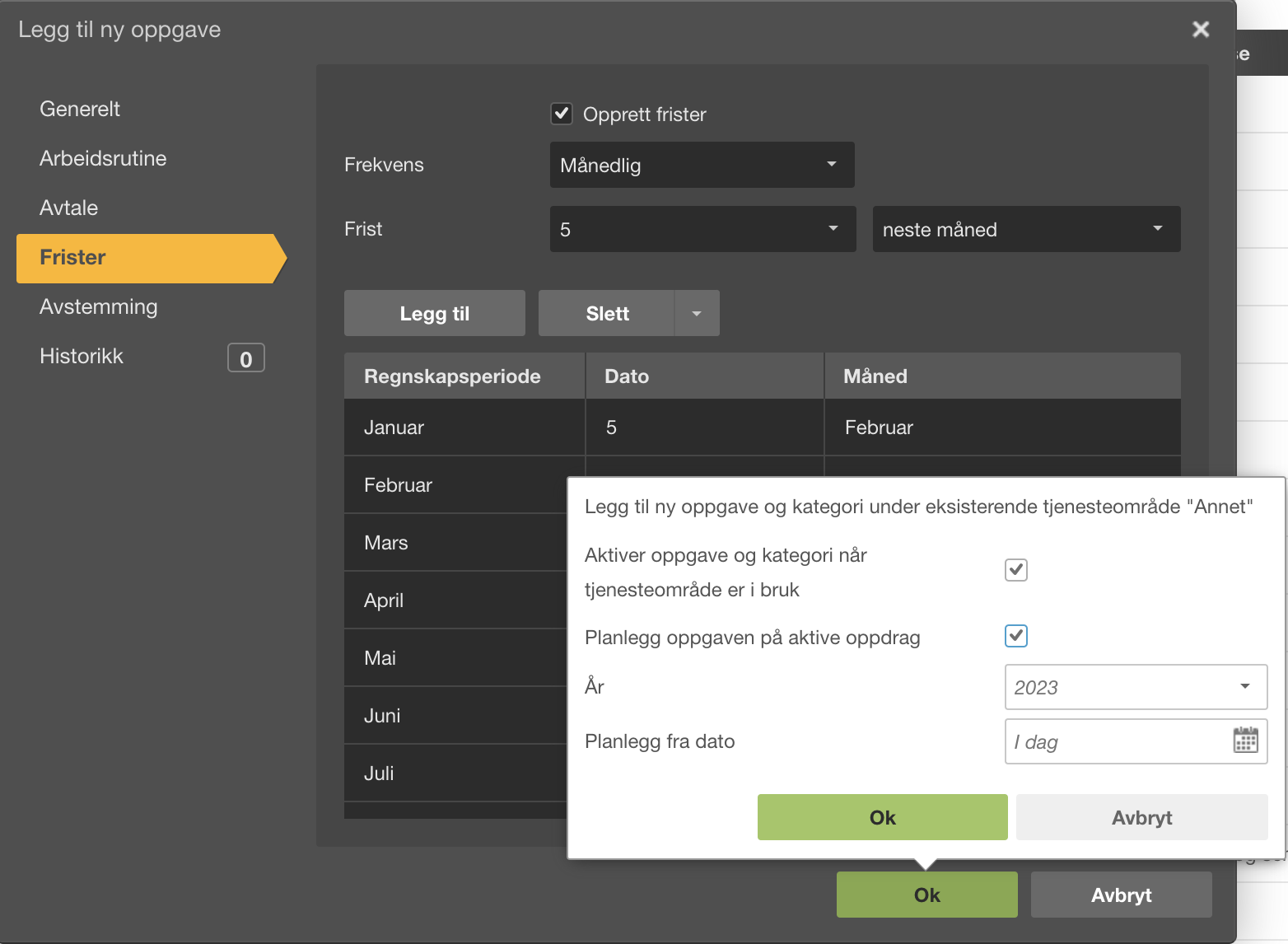1288x944 pixels.
Task: Open the Historikk tab
Action: (x=82, y=356)
